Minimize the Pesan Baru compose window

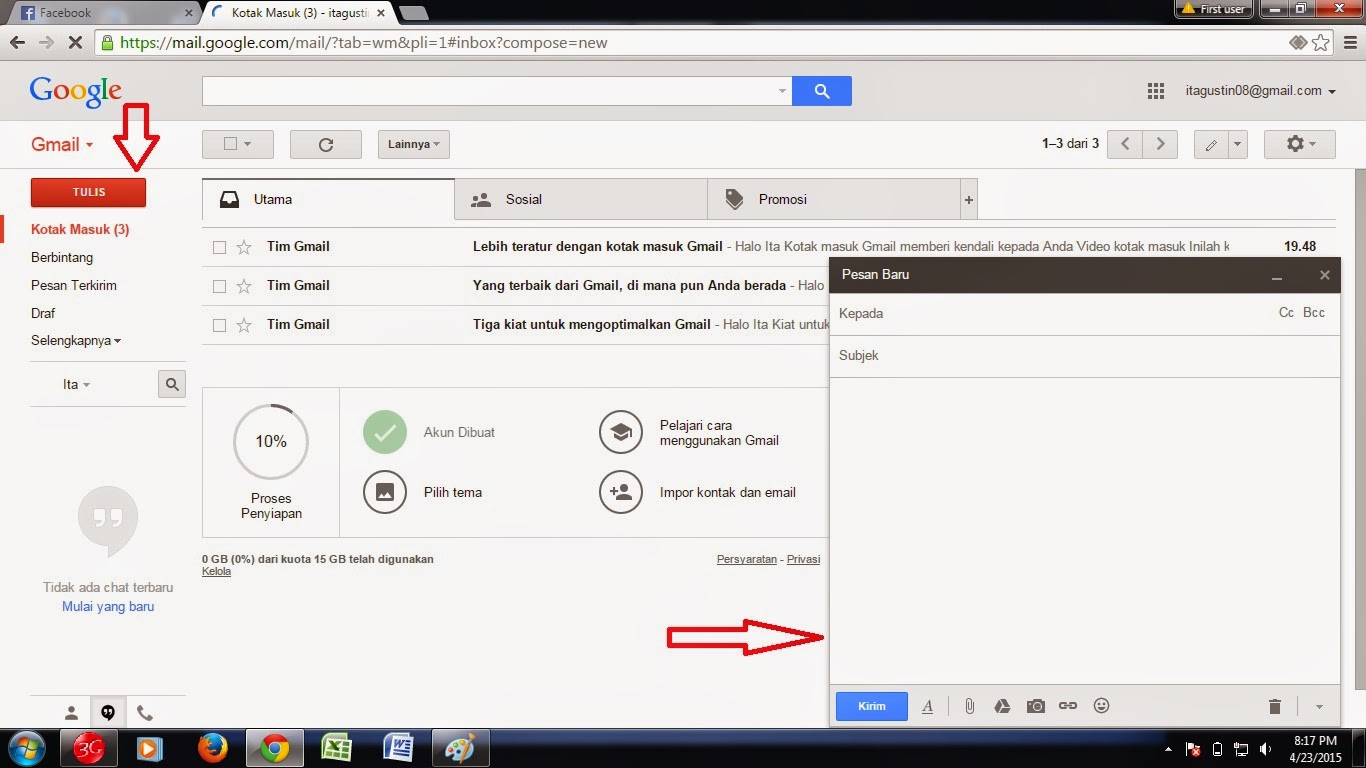(1277, 275)
